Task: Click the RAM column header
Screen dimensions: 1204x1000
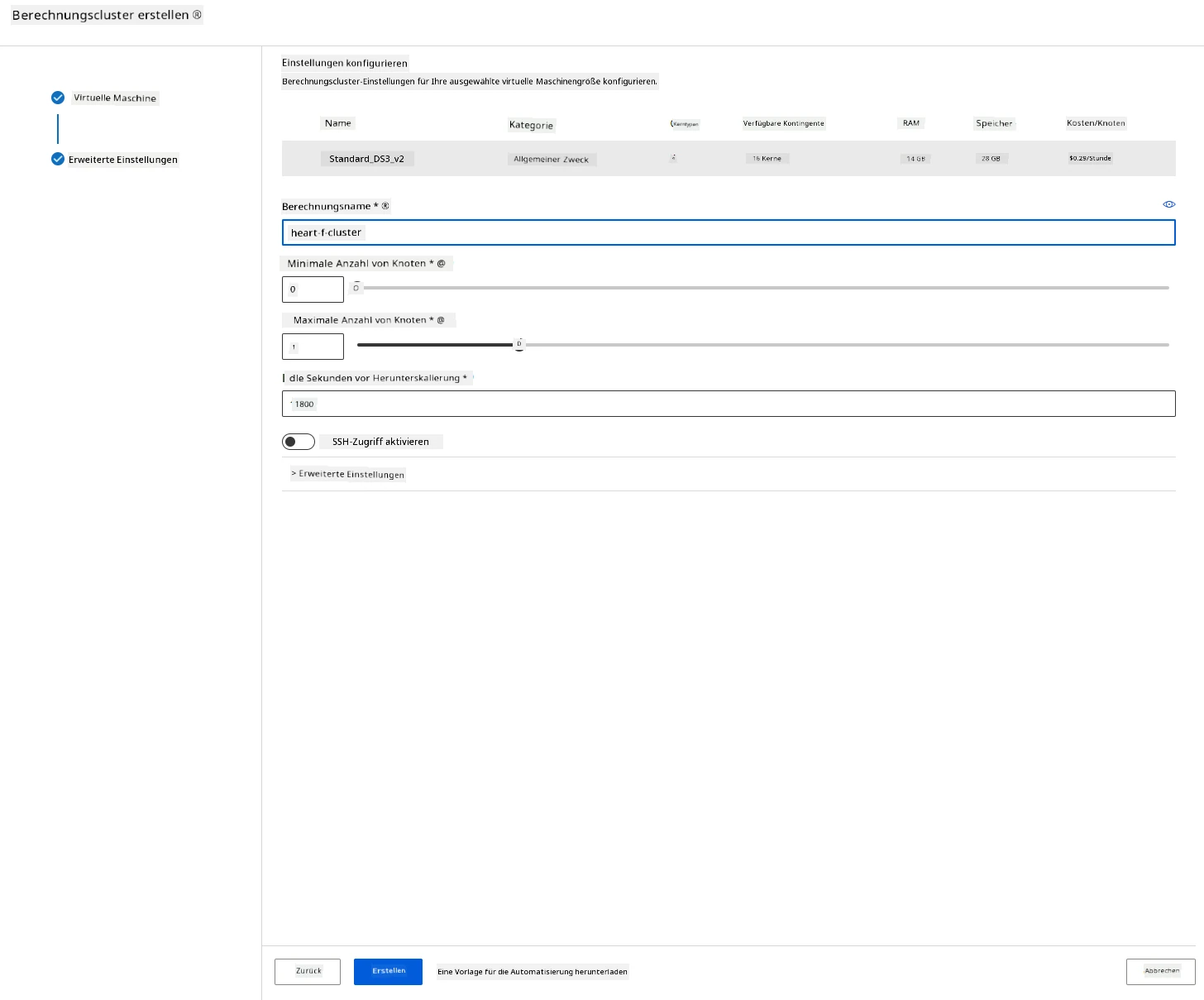Action: [x=910, y=123]
